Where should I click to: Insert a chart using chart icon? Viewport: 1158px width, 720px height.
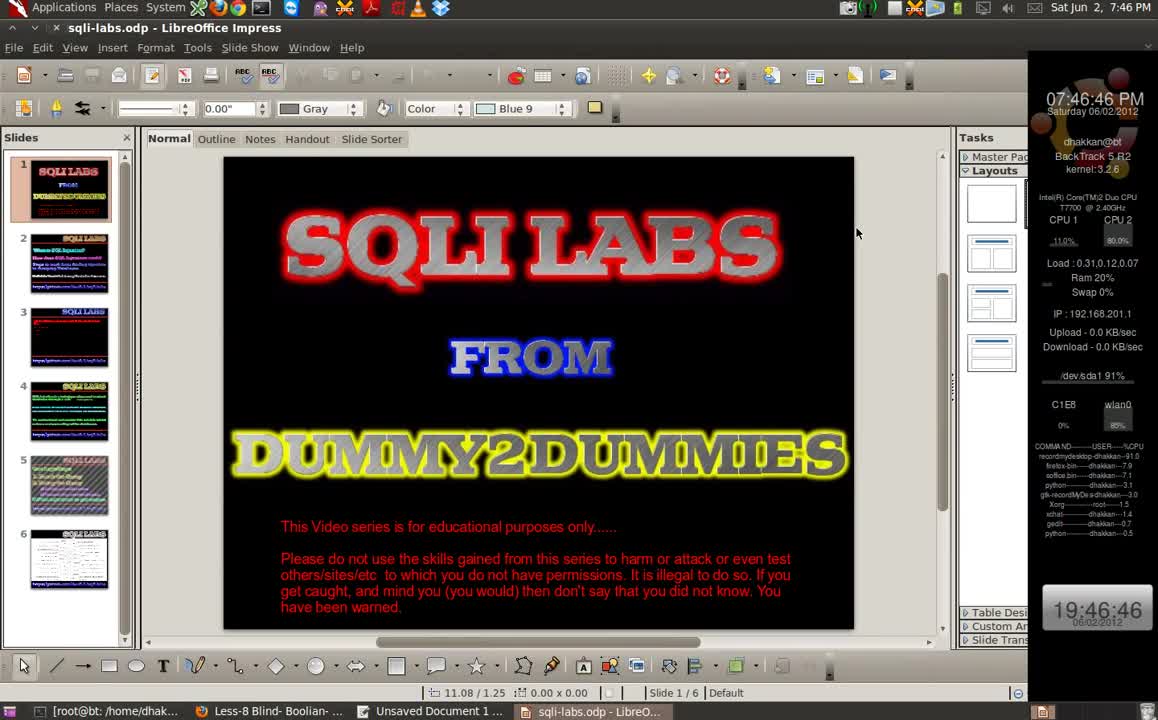(x=516, y=75)
